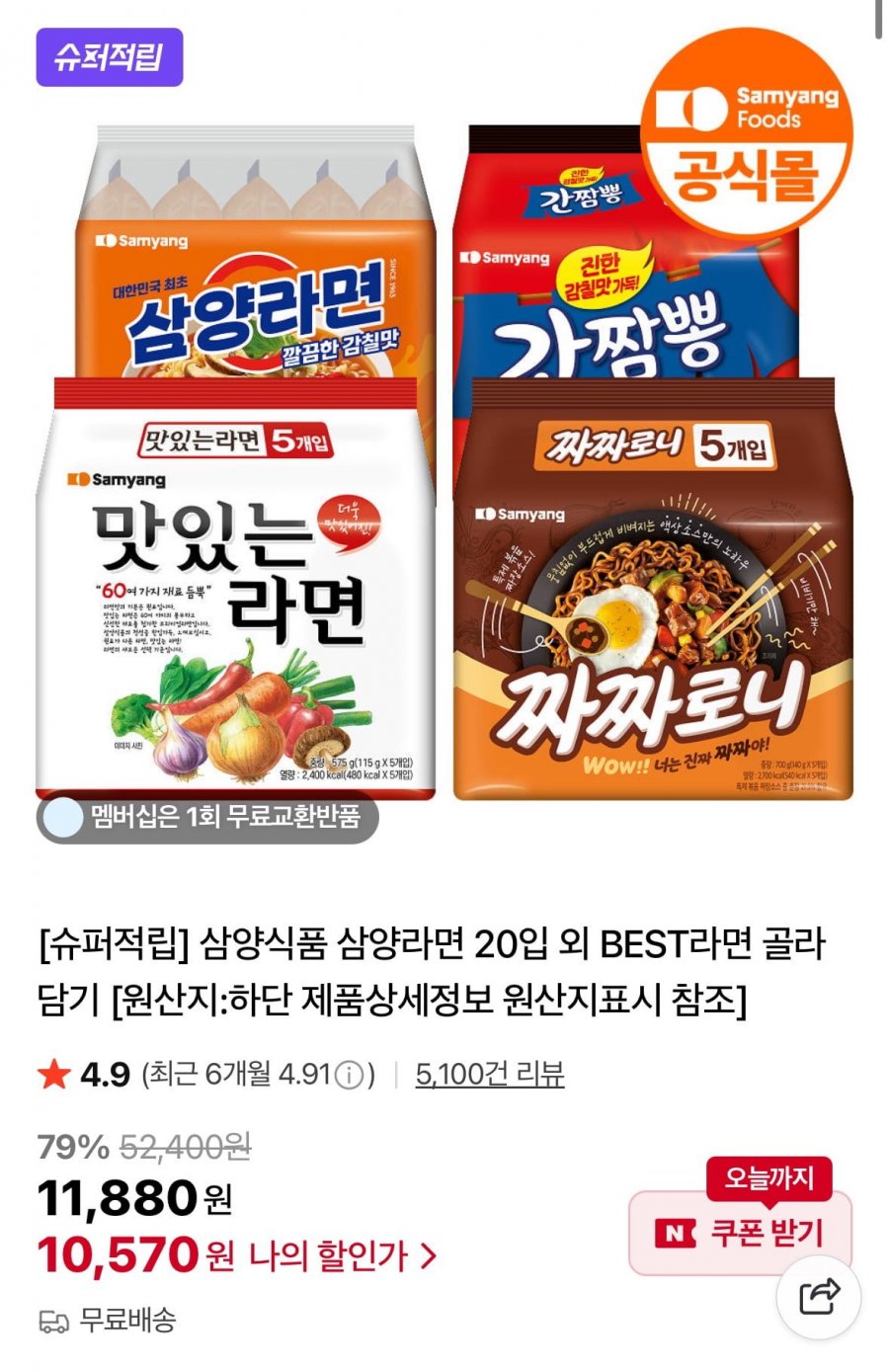The height and width of the screenshot is (1372, 889).
Task: Click the info icon beside 4.91 rating
Action: [350, 1075]
